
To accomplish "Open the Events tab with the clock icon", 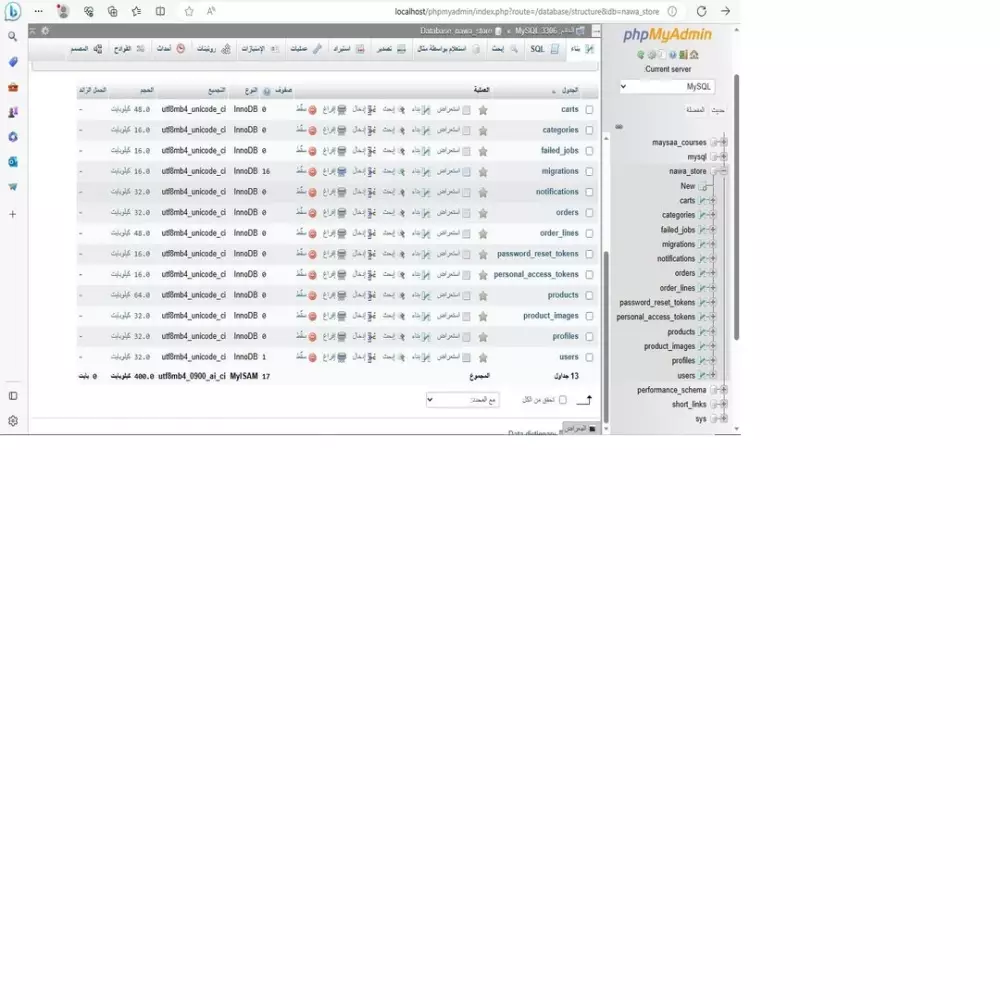I will 171,49.
